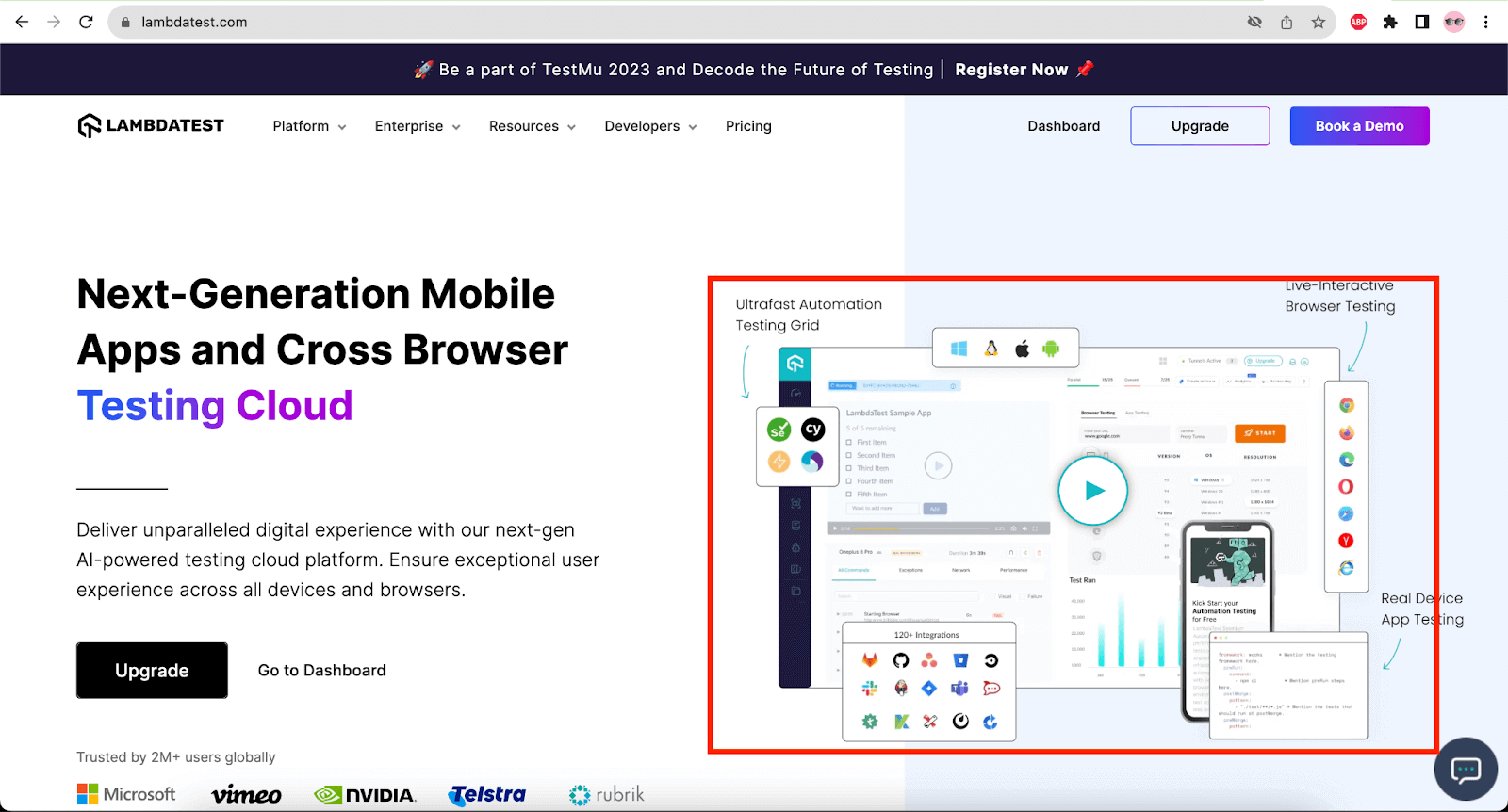
Task: Click the Book a Demo button
Action: [1359, 126]
